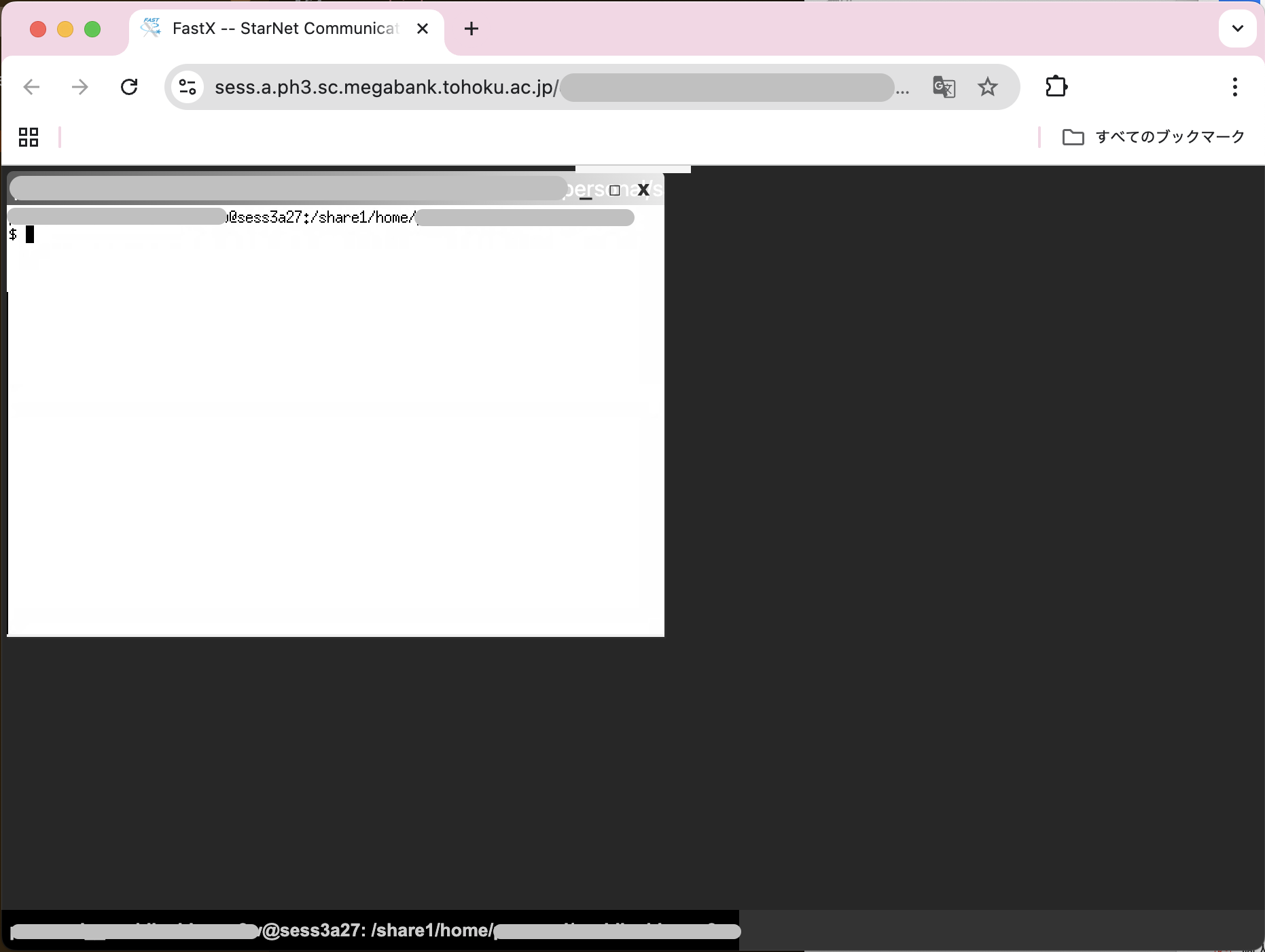The height and width of the screenshot is (952, 1265).
Task: Close the FastX browser tab
Action: click(x=423, y=29)
